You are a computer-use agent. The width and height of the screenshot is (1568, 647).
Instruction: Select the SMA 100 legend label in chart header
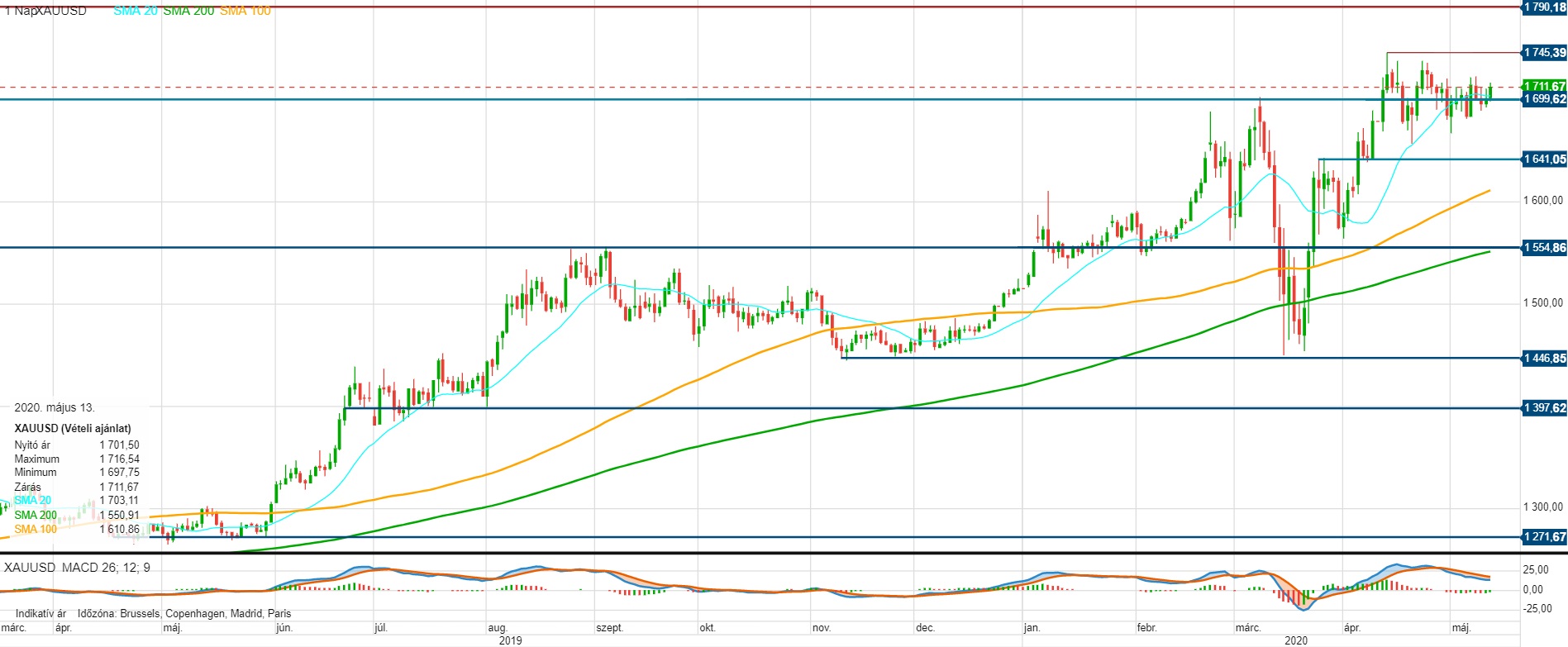245,11
